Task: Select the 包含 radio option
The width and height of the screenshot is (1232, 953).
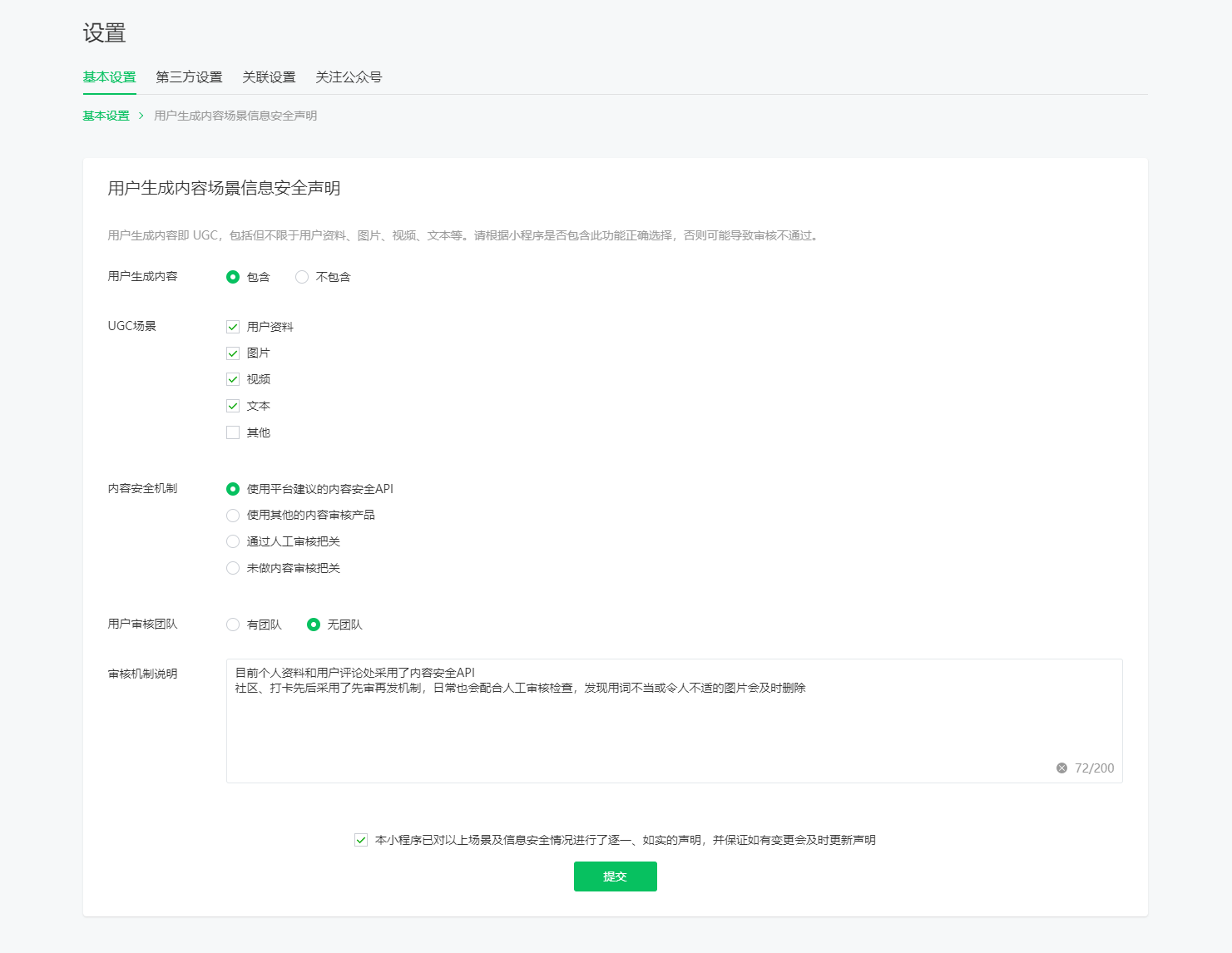Action: click(x=233, y=277)
